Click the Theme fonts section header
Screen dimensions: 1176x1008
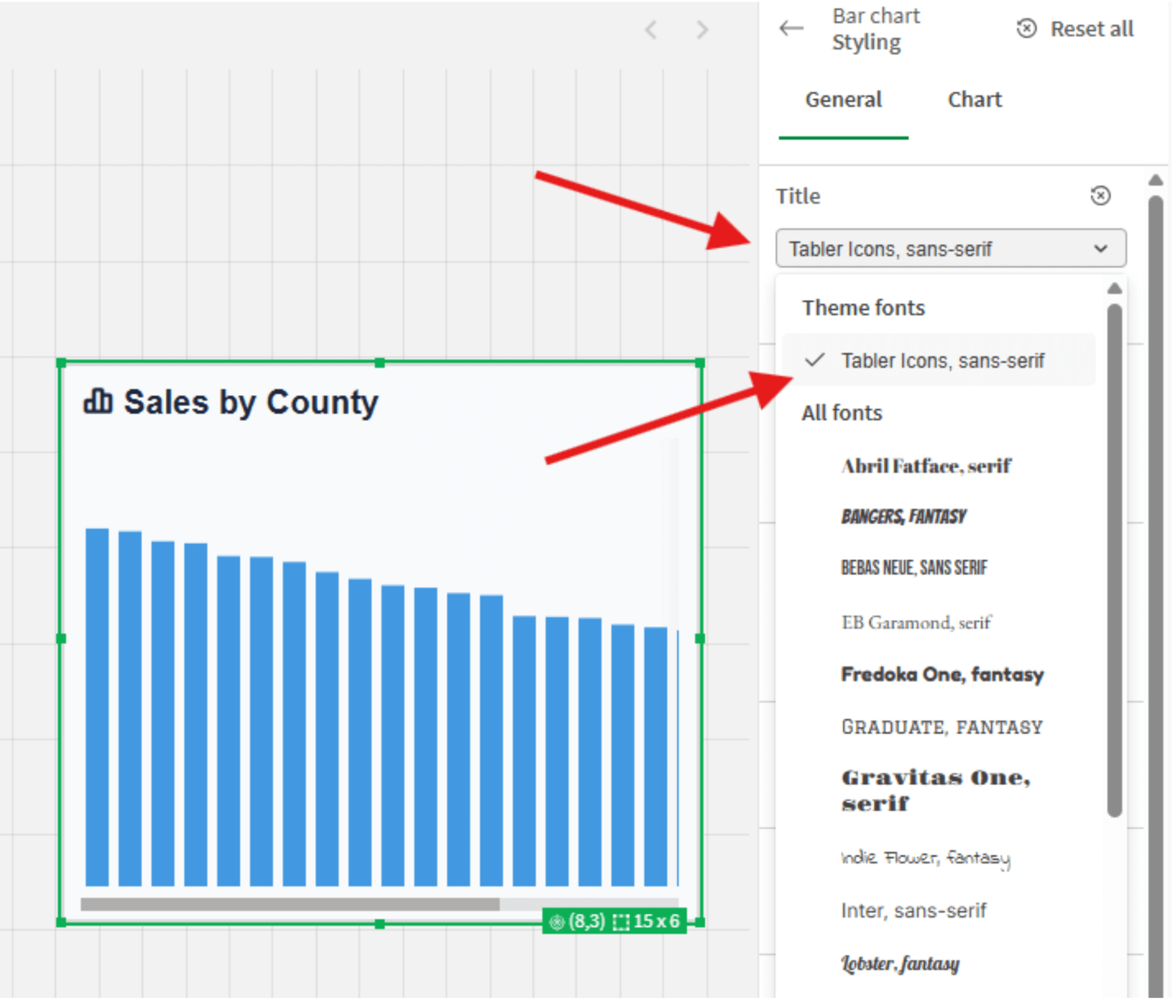pyautogui.click(x=863, y=308)
